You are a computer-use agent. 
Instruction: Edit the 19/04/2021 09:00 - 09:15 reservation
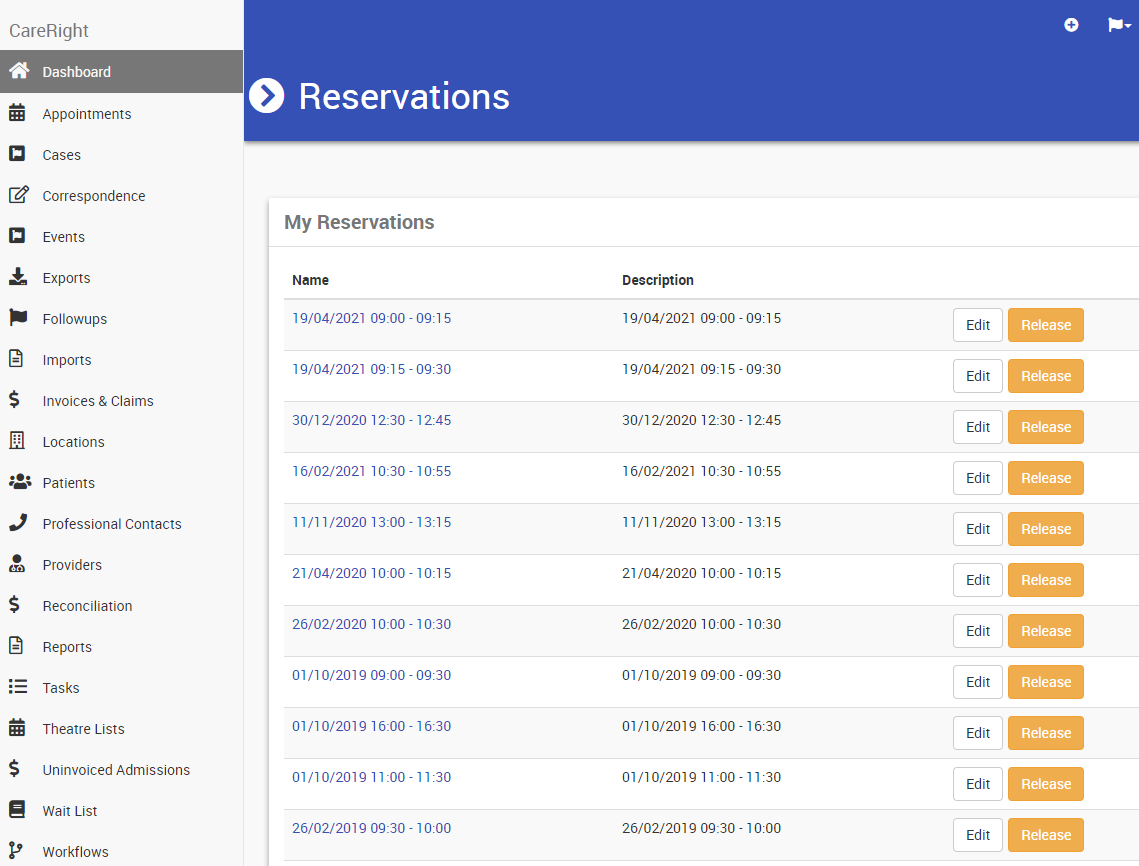tap(977, 325)
